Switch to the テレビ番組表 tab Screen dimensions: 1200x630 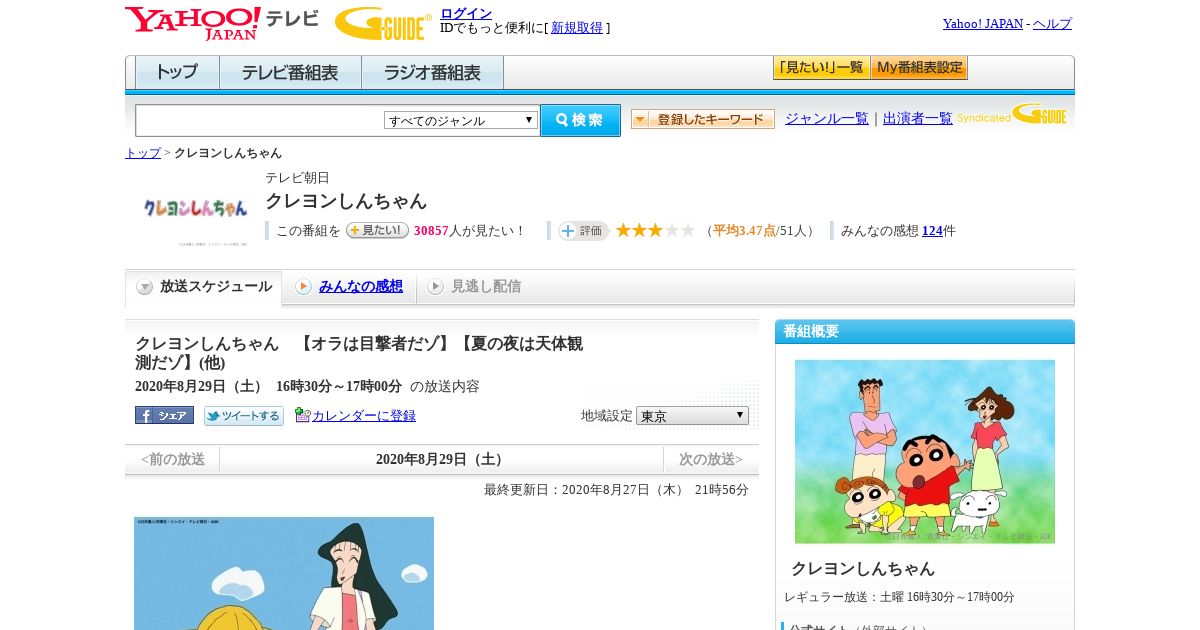click(290, 73)
